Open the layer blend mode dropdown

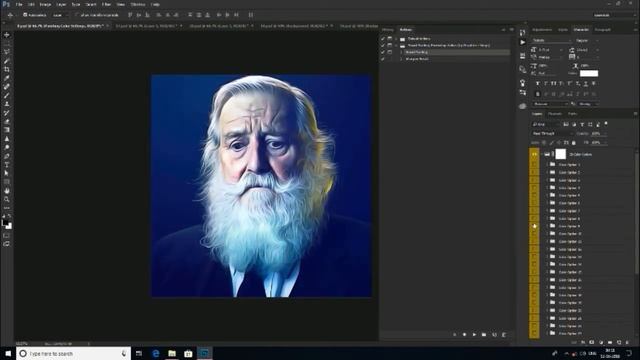pos(552,133)
